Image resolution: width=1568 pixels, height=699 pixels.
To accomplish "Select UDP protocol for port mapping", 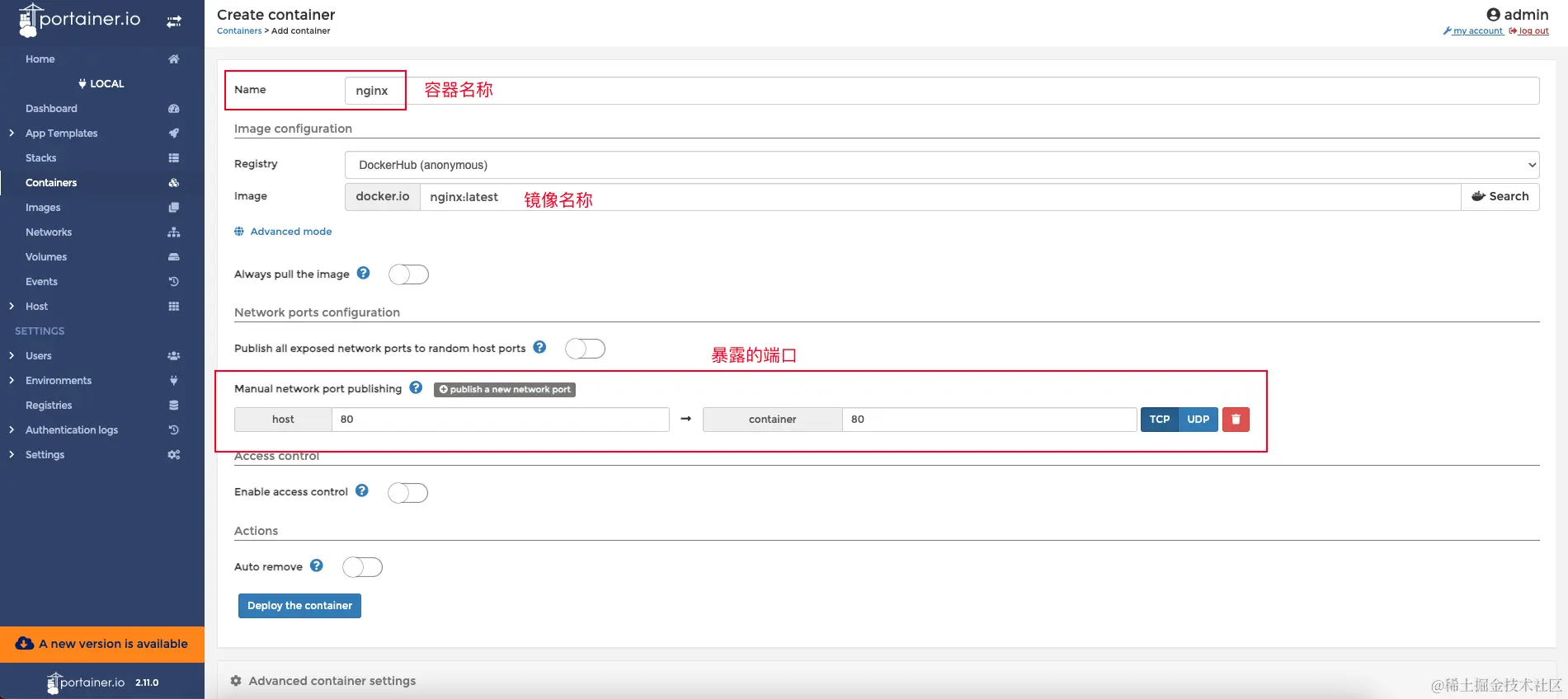I will (x=1198, y=419).
